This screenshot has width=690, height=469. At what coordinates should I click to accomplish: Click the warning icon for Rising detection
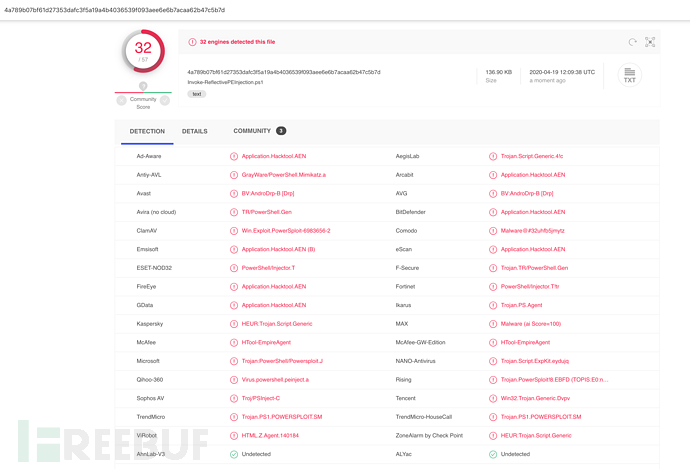click(x=493, y=380)
